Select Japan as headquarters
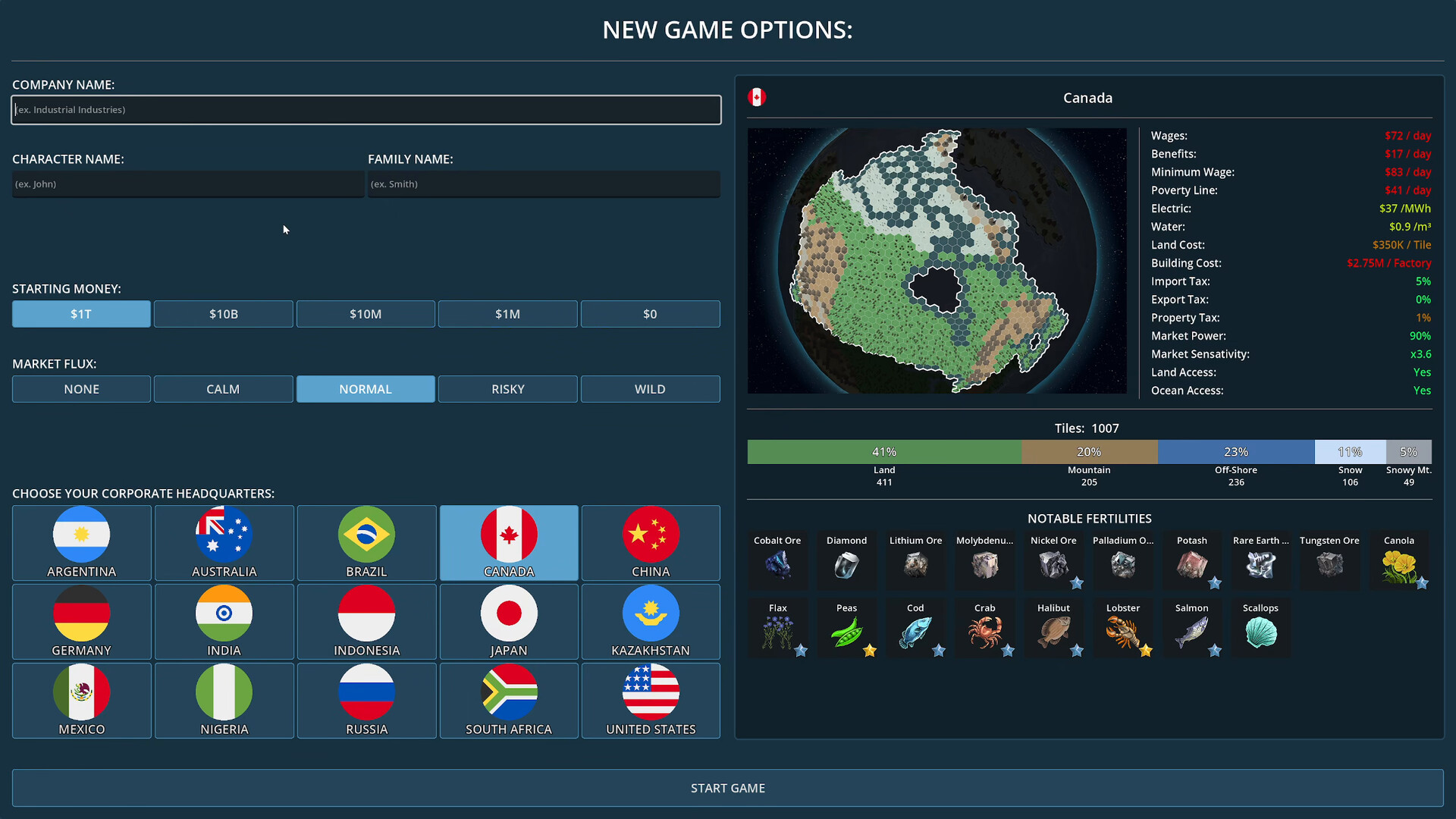The image size is (1456, 819). [508, 621]
